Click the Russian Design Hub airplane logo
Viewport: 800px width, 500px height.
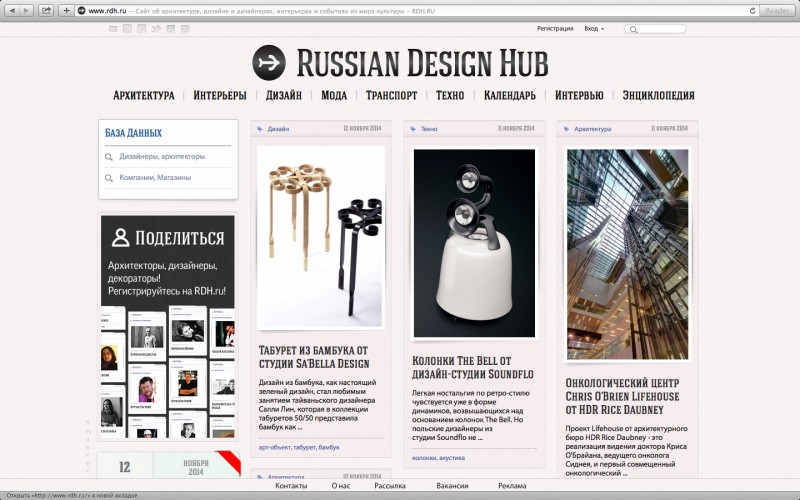[269, 63]
